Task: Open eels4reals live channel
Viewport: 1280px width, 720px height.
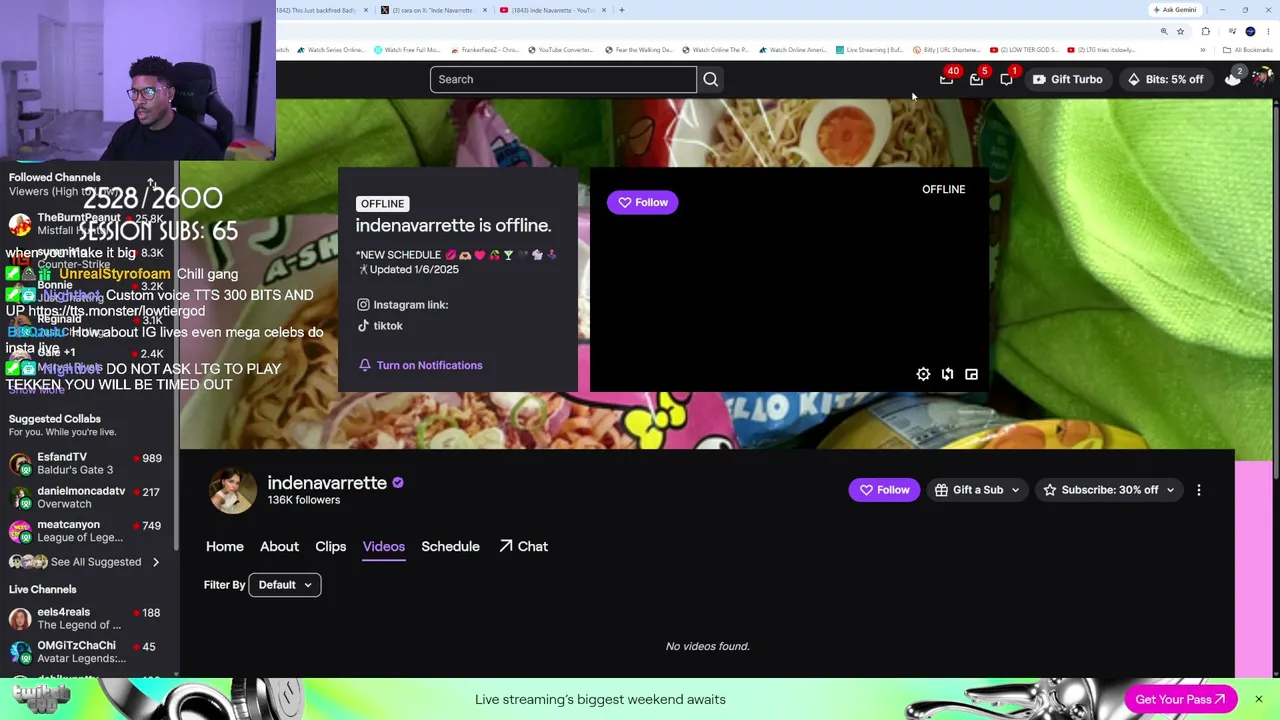Action: (x=88, y=618)
